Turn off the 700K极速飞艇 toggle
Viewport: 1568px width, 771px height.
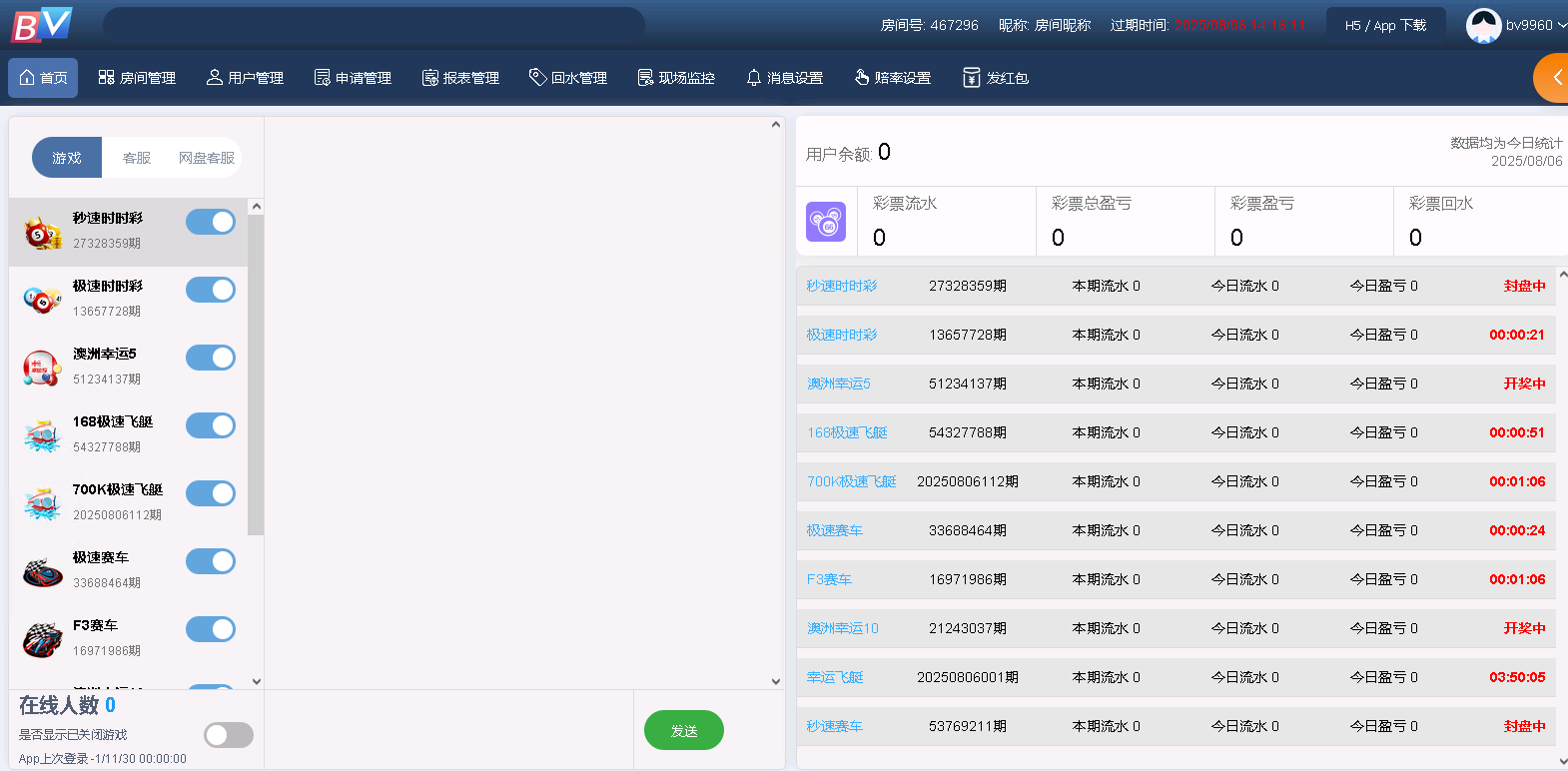point(211,493)
